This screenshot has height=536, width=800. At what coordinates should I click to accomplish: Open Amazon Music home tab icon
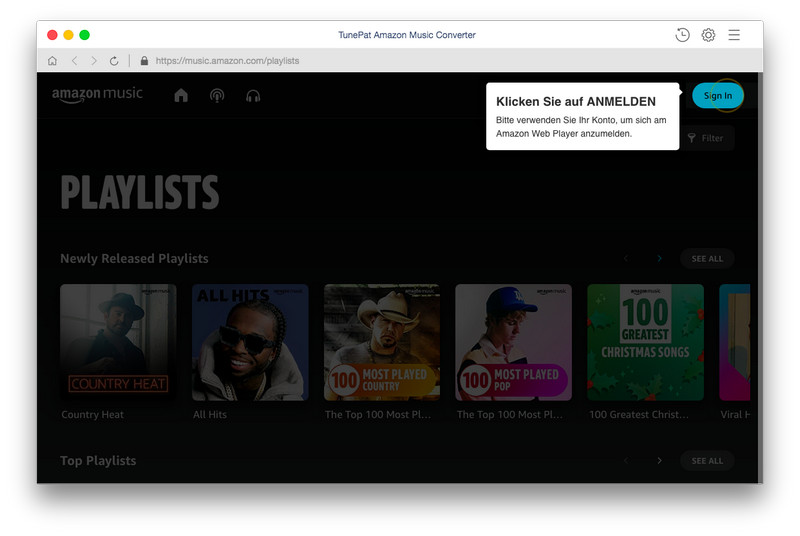pyautogui.click(x=181, y=95)
